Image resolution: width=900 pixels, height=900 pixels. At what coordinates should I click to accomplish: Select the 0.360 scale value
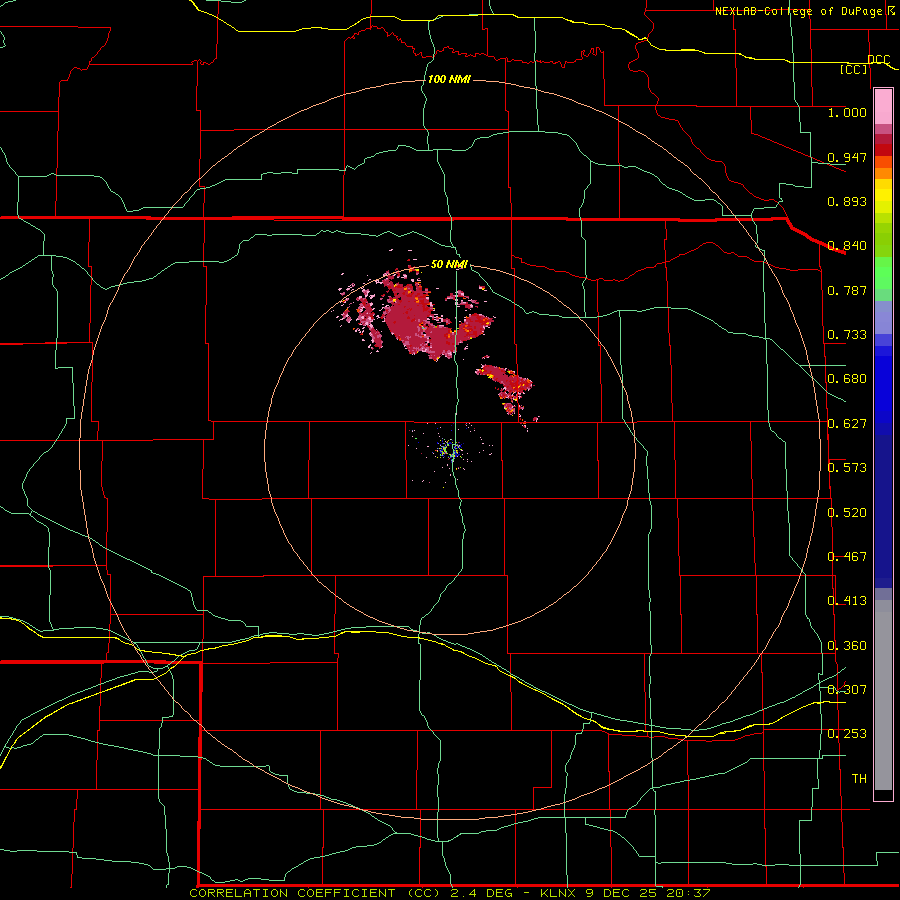847,646
